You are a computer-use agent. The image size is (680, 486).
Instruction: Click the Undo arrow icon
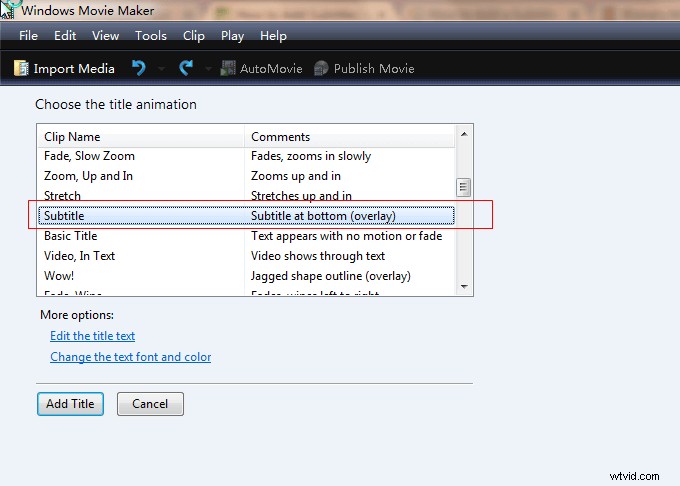(x=139, y=68)
